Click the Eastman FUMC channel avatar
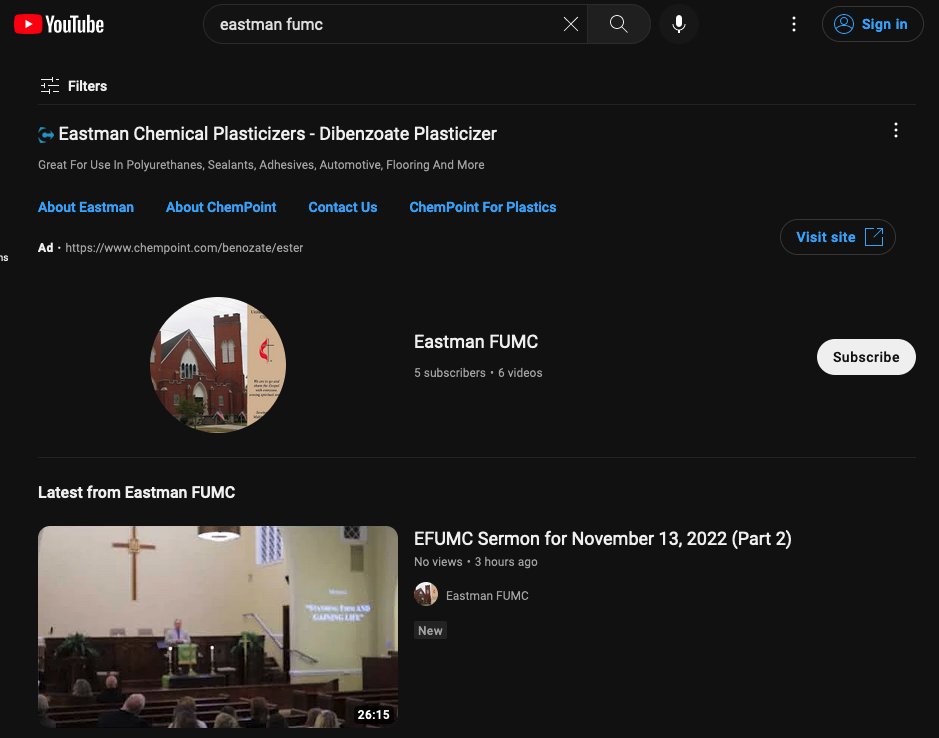The height and width of the screenshot is (738, 939). click(x=218, y=364)
